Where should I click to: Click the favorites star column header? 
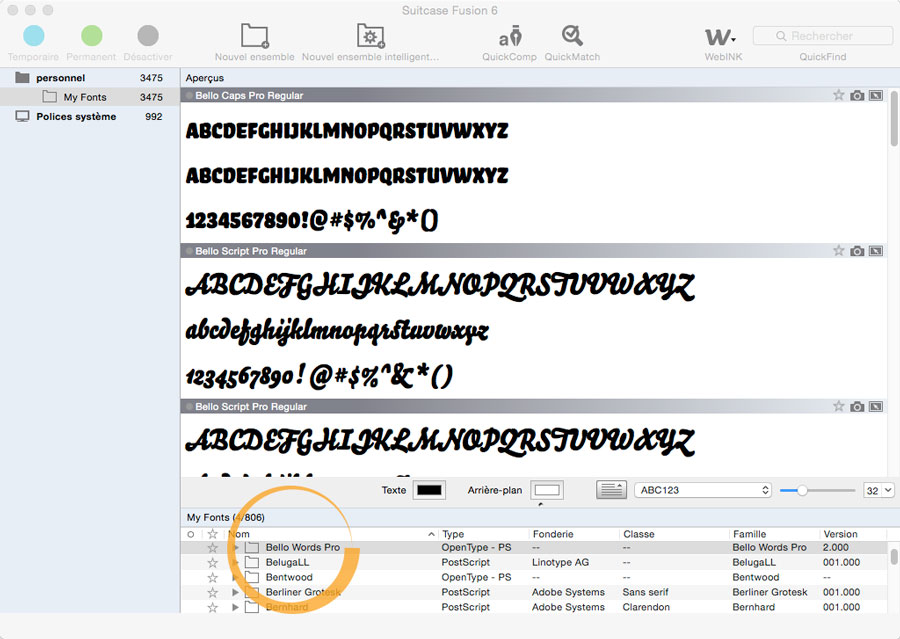(212, 534)
